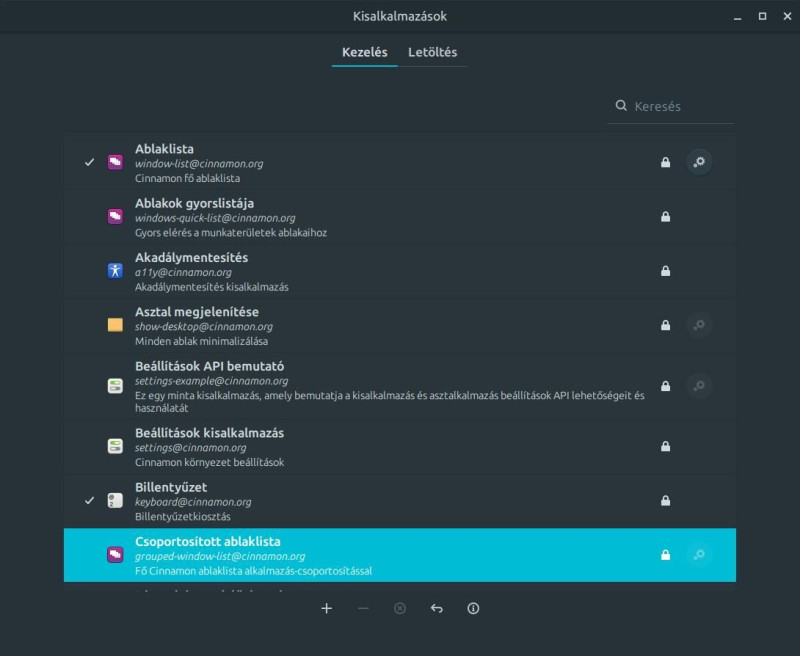Open Csoportosított ablaklista settings gear
Viewport: 800px width, 656px height.
[x=698, y=554]
